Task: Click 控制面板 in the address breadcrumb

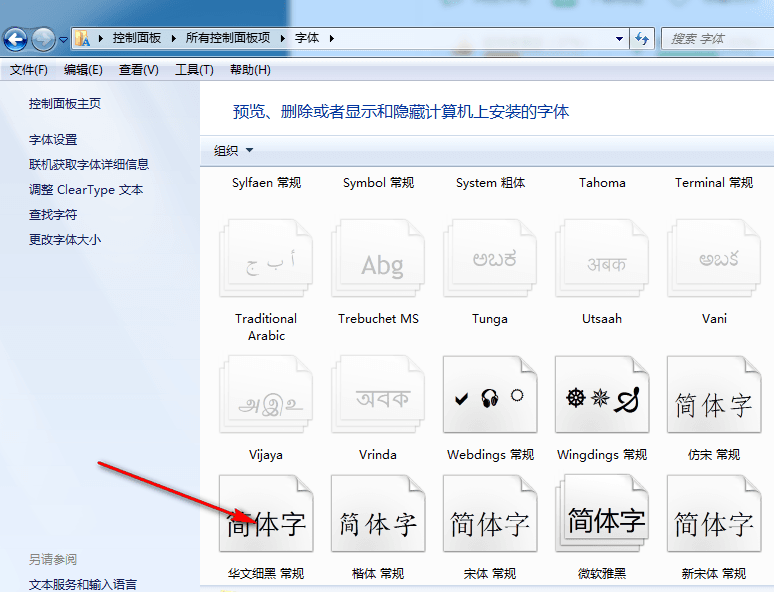Action: tap(137, 38)
